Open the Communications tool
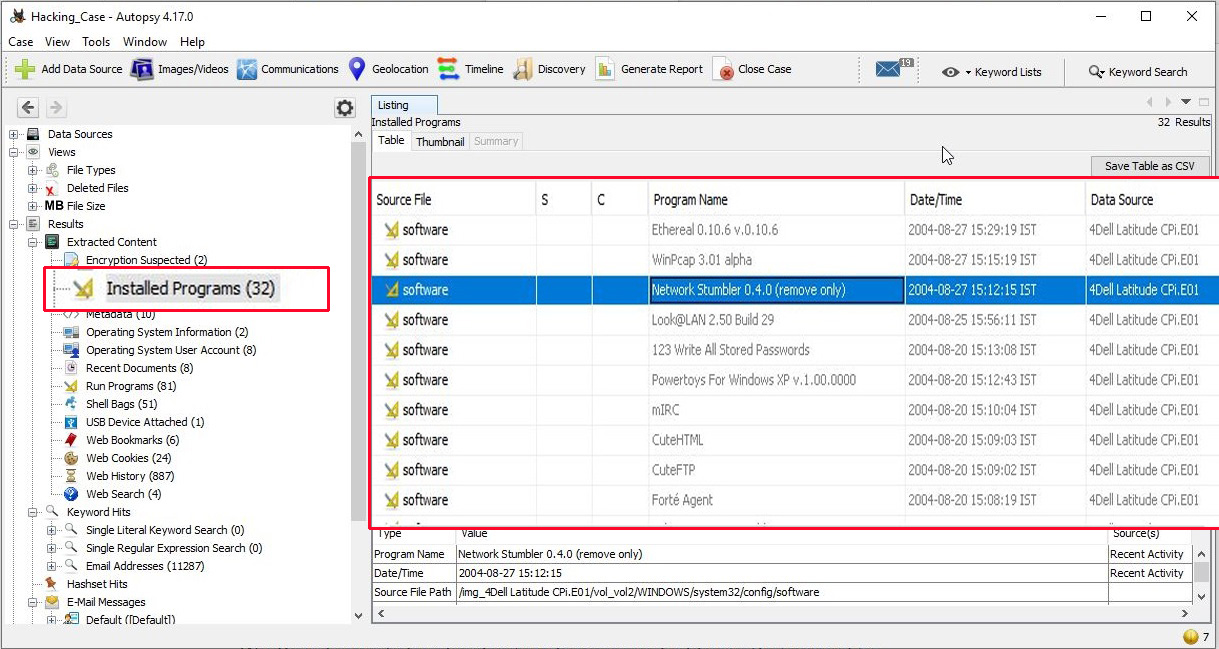The image size is (1219, 649). (x=288, y=69)
